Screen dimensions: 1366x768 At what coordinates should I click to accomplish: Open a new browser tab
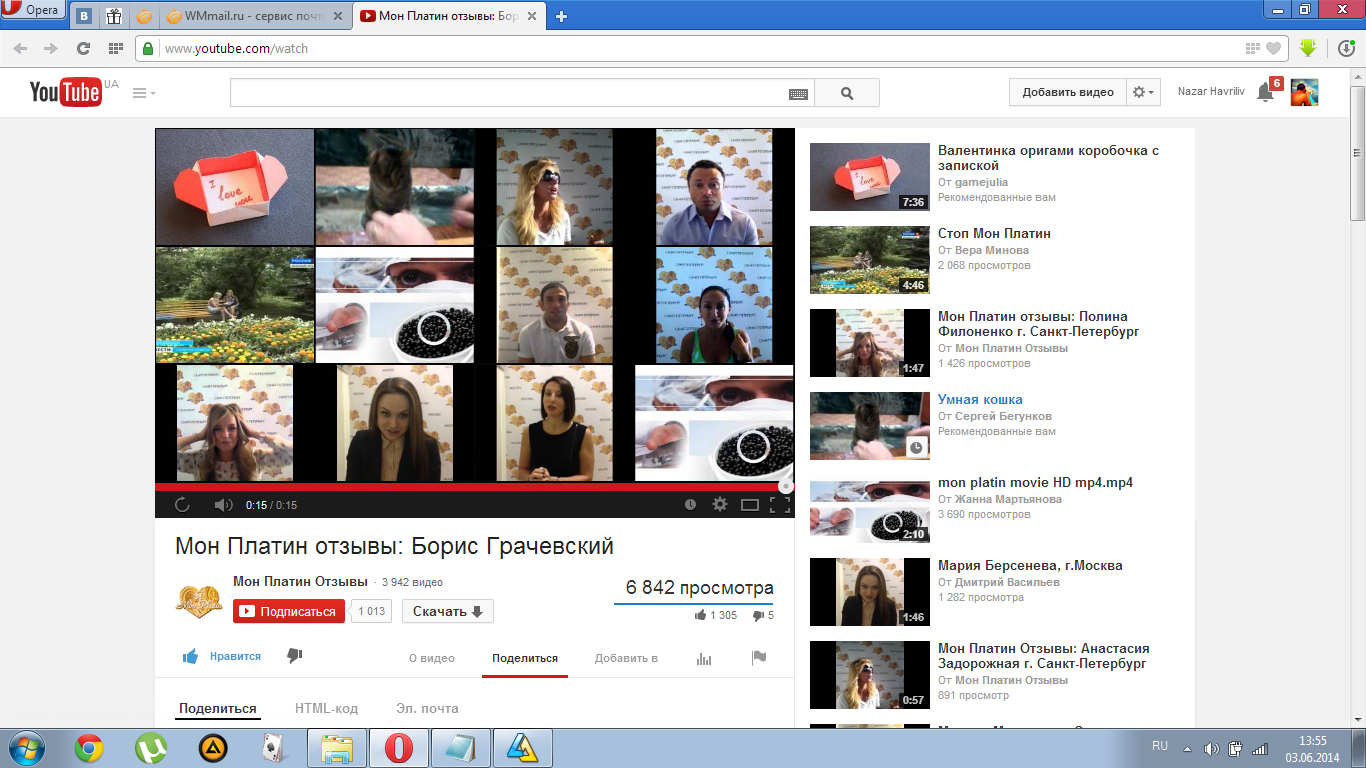[562, 16]
